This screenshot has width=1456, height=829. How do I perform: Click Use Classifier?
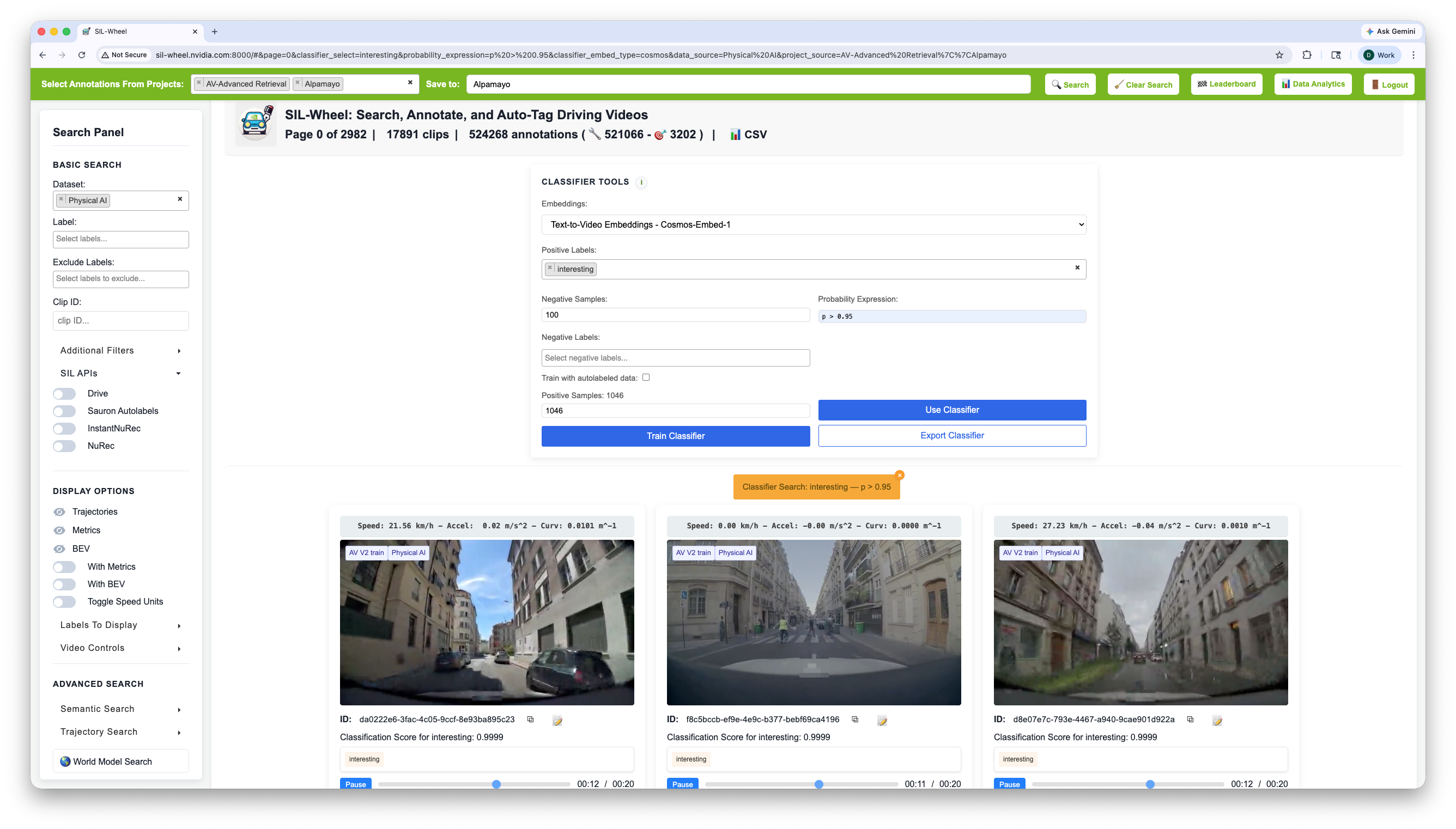pos(951,410)
